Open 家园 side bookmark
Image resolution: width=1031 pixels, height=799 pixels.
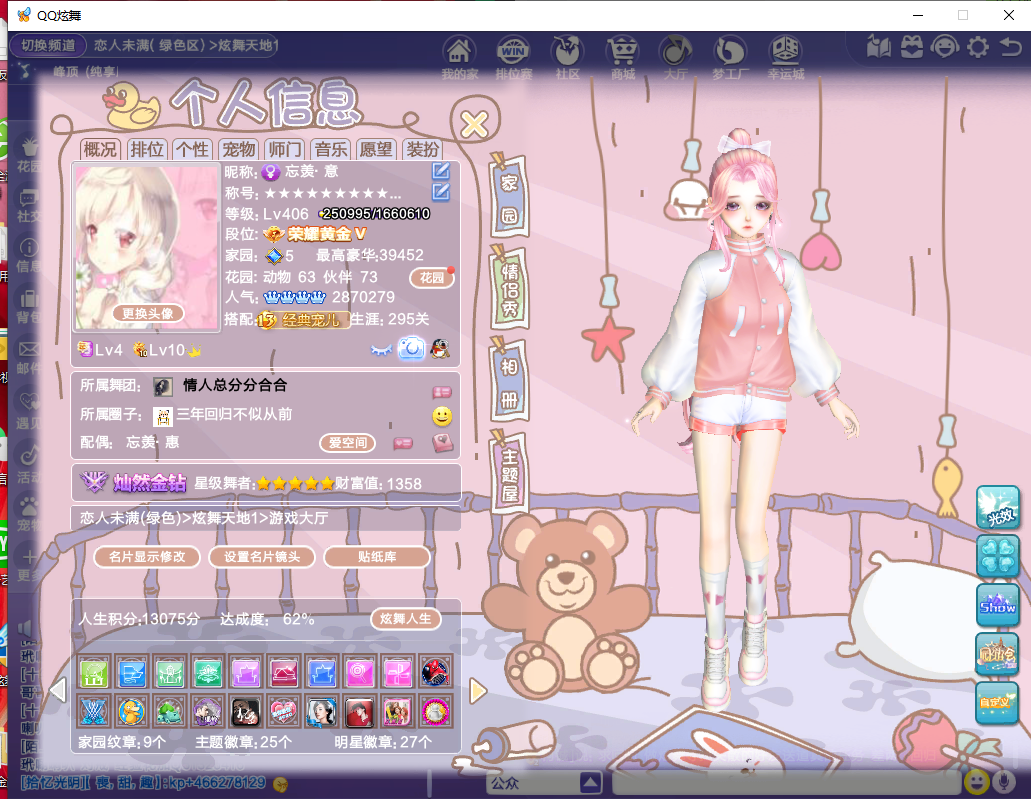(x=510, y=197)
